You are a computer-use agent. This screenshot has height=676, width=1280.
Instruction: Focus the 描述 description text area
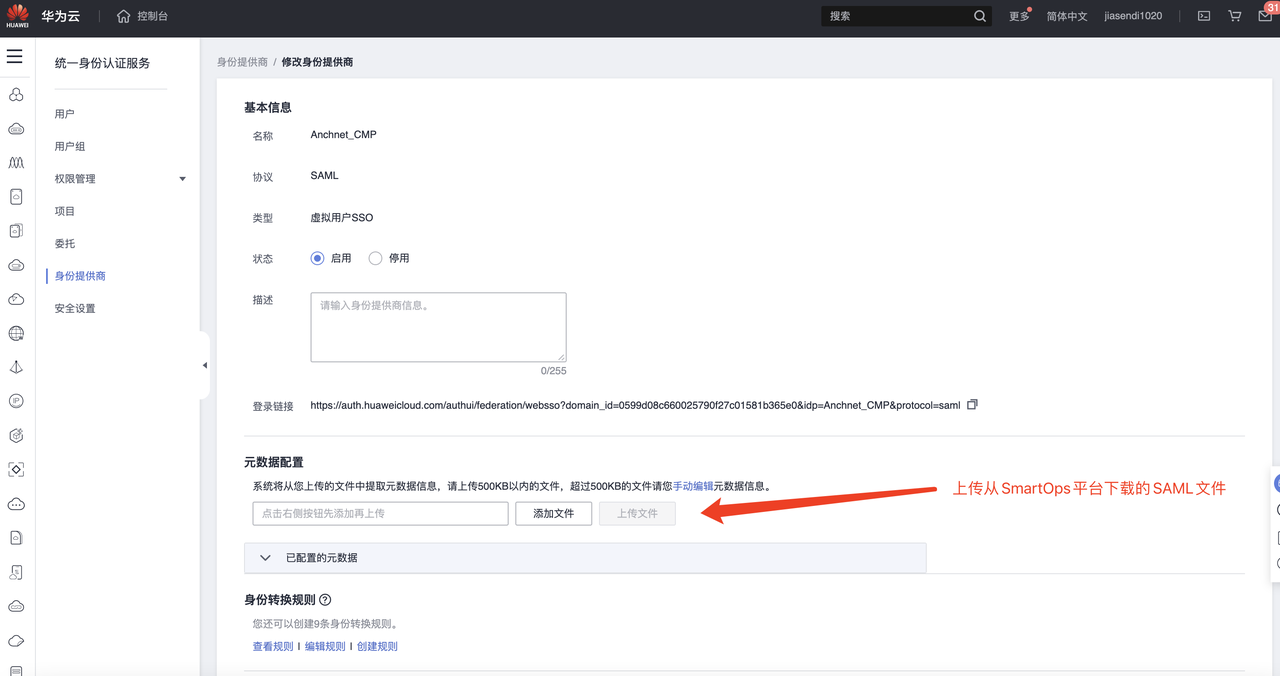(439, 327)
